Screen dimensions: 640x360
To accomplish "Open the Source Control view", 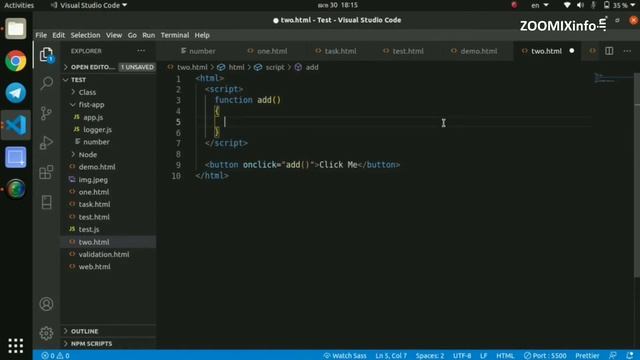I will 47,113.
